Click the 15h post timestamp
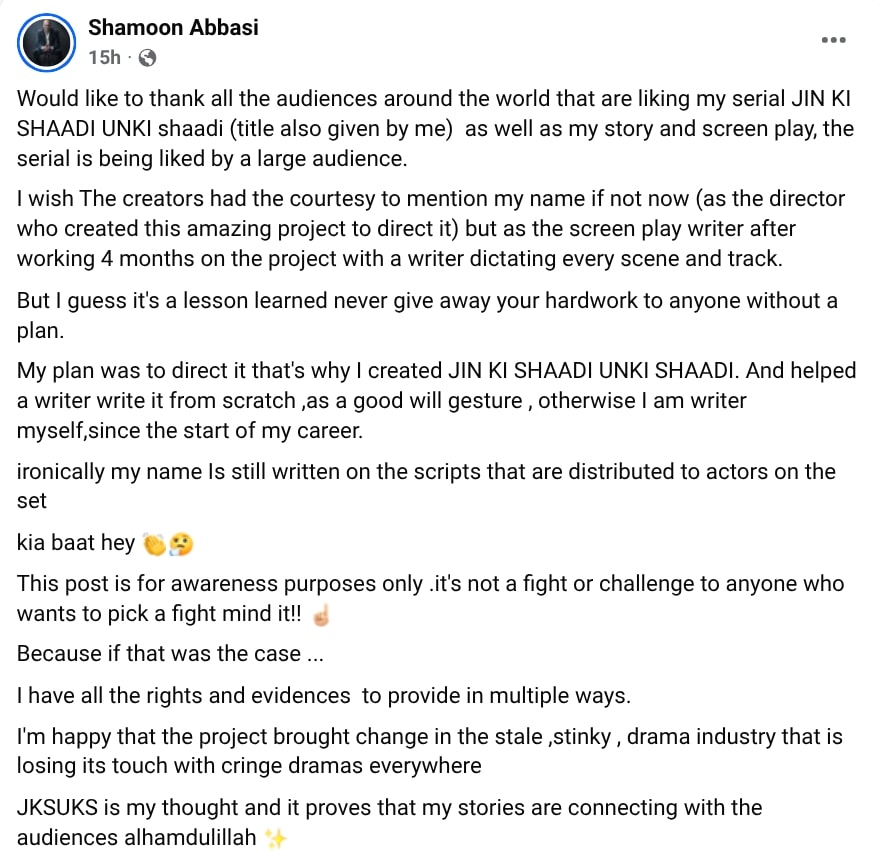 [104, 58]
